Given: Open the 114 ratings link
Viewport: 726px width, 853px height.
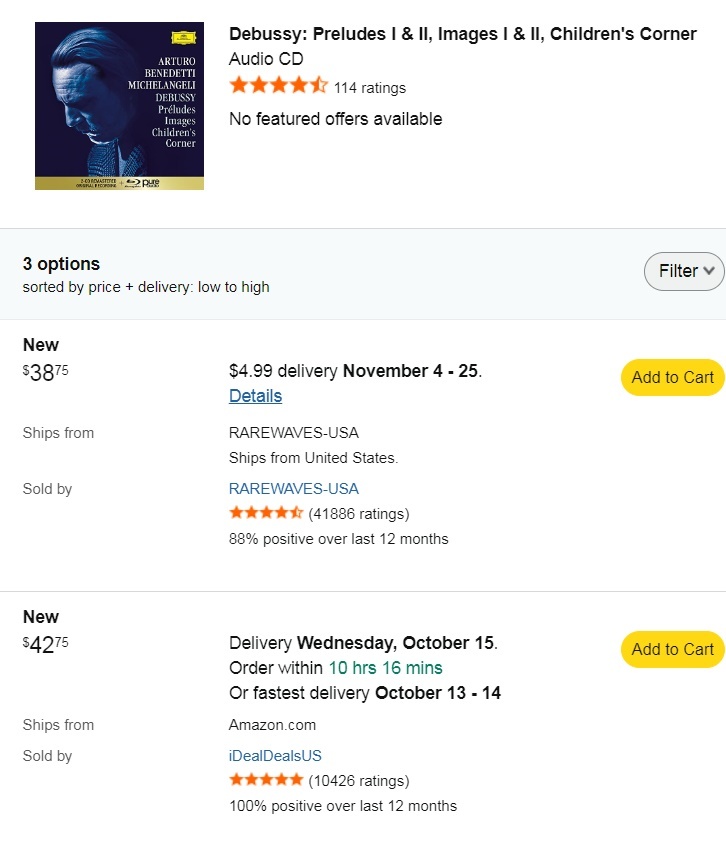Looking at the screenshot, I should [370, 88].
